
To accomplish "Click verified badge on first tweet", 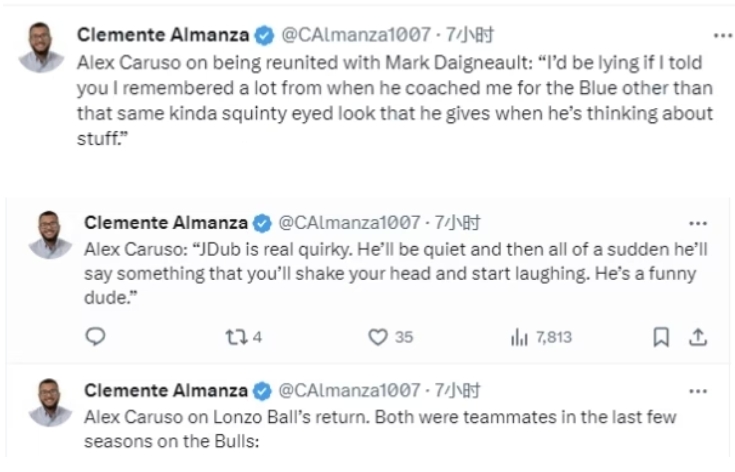I will 264,35.
